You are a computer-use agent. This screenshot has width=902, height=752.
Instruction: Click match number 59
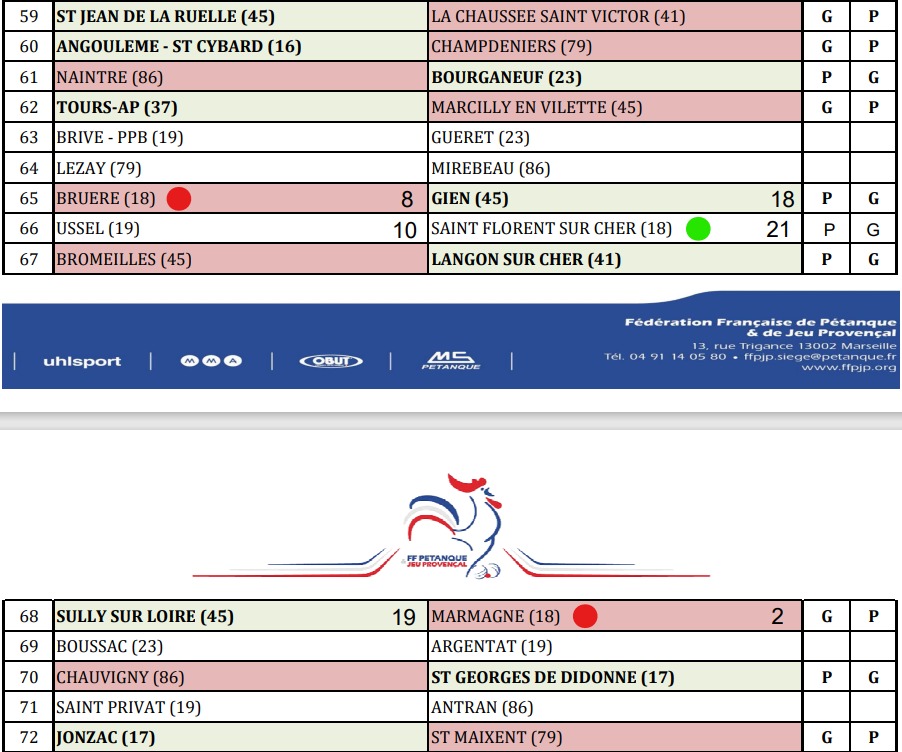point(29,16)
